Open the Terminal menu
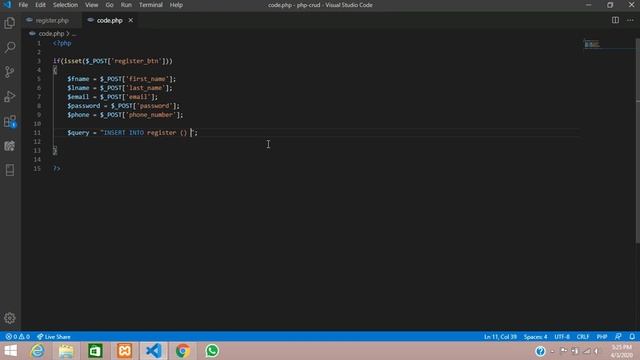This screenshot has width=640, height=360. click(x=151, y=5)
